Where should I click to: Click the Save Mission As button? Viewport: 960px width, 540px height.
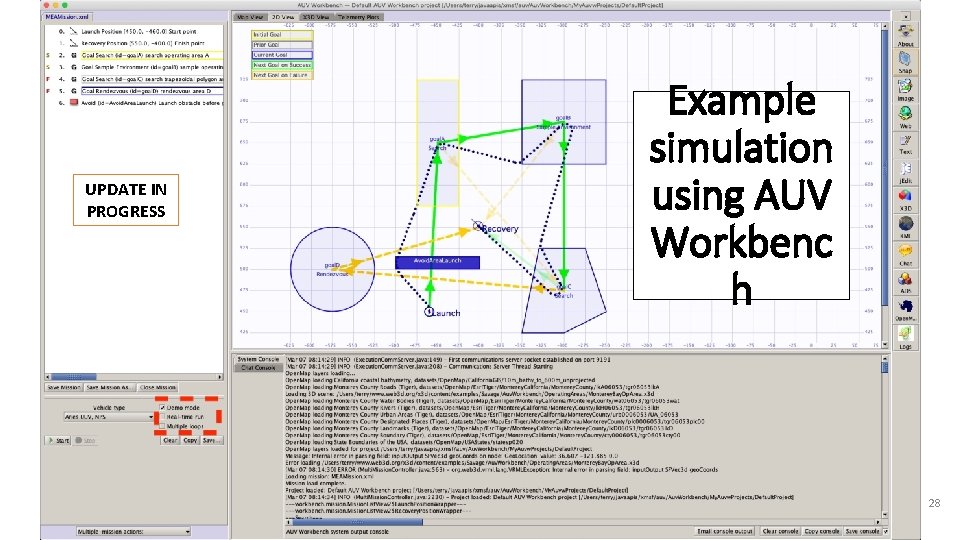pyautogui.click(x=108, y=388)
